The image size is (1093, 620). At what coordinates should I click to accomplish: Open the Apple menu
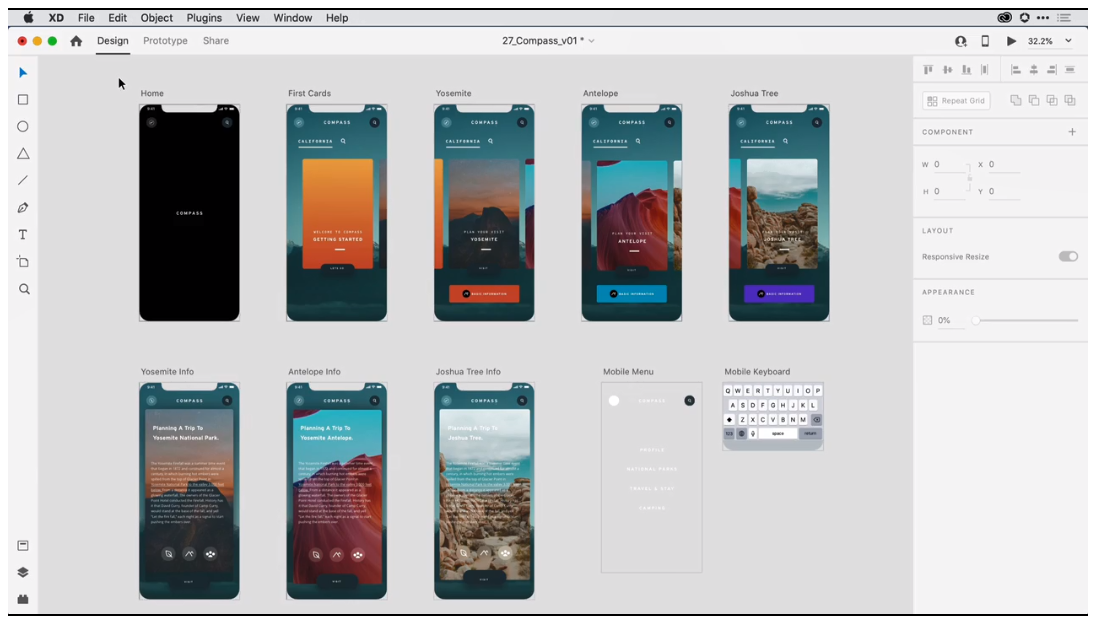coord(29,17)
